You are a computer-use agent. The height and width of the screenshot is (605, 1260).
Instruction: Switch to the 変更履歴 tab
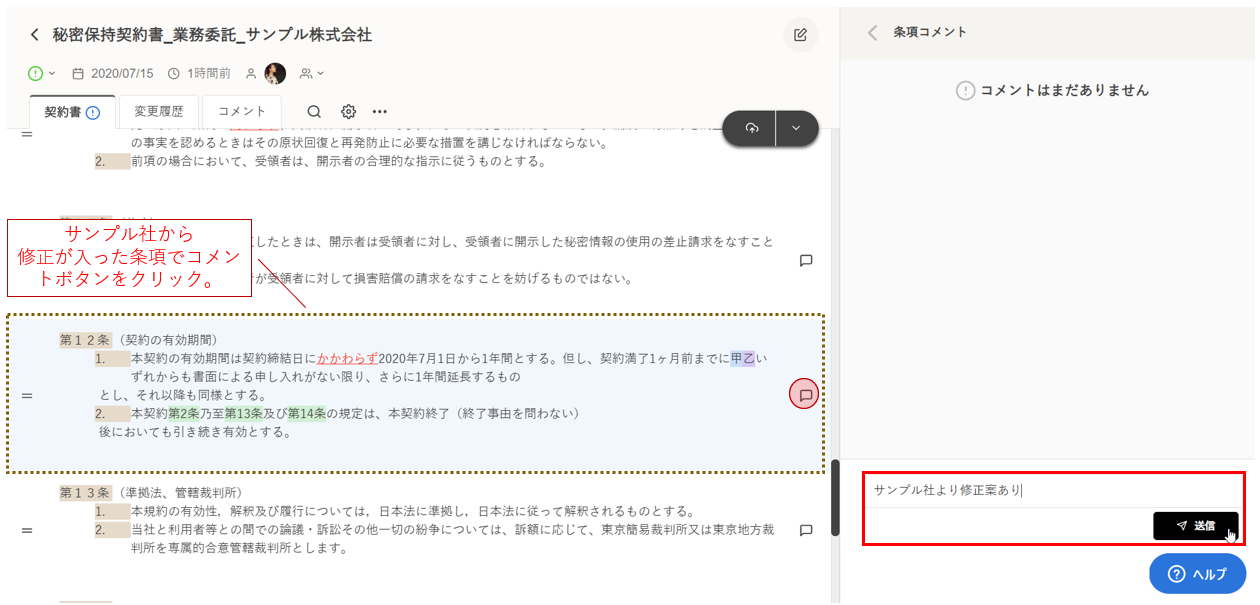[x=159, y=112]
